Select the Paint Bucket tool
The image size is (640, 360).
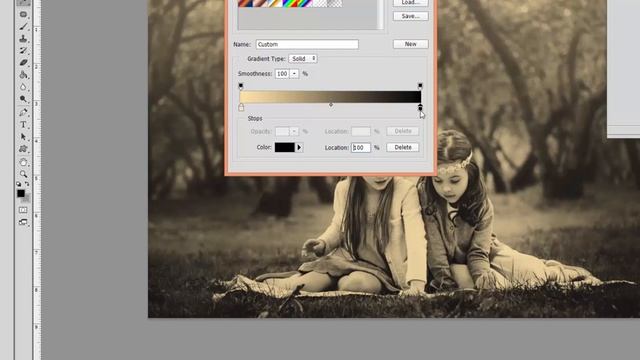(x=23, y=75)
